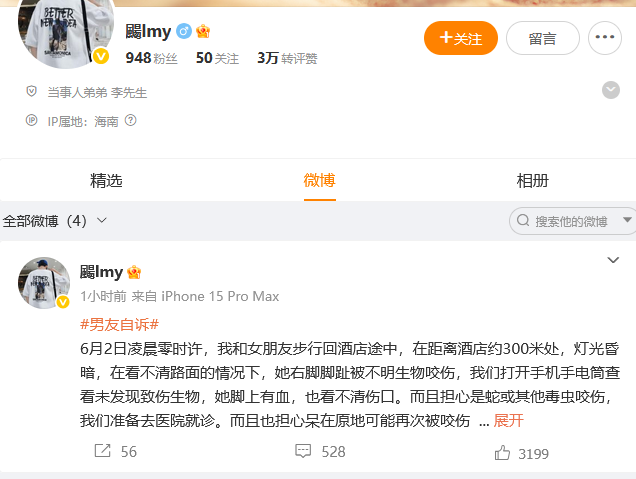
Task: Click the magnifier icon in the search box
Action: pos(523,220)
